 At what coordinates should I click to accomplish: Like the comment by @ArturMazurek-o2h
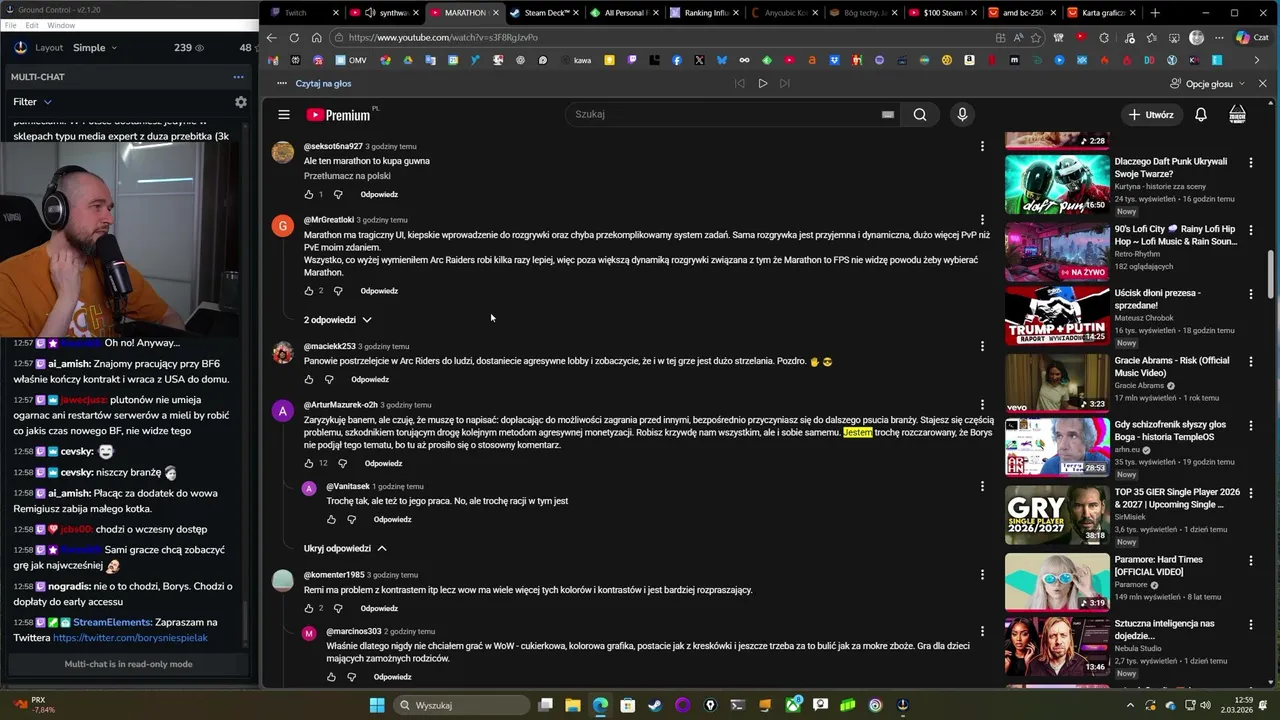309,463
